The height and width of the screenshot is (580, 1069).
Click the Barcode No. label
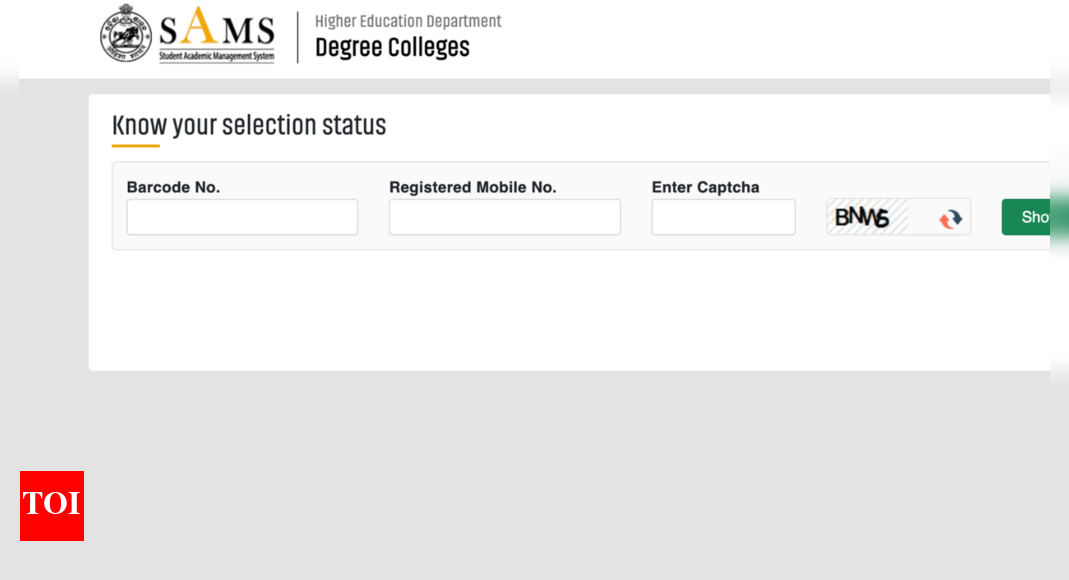(173, 187)
